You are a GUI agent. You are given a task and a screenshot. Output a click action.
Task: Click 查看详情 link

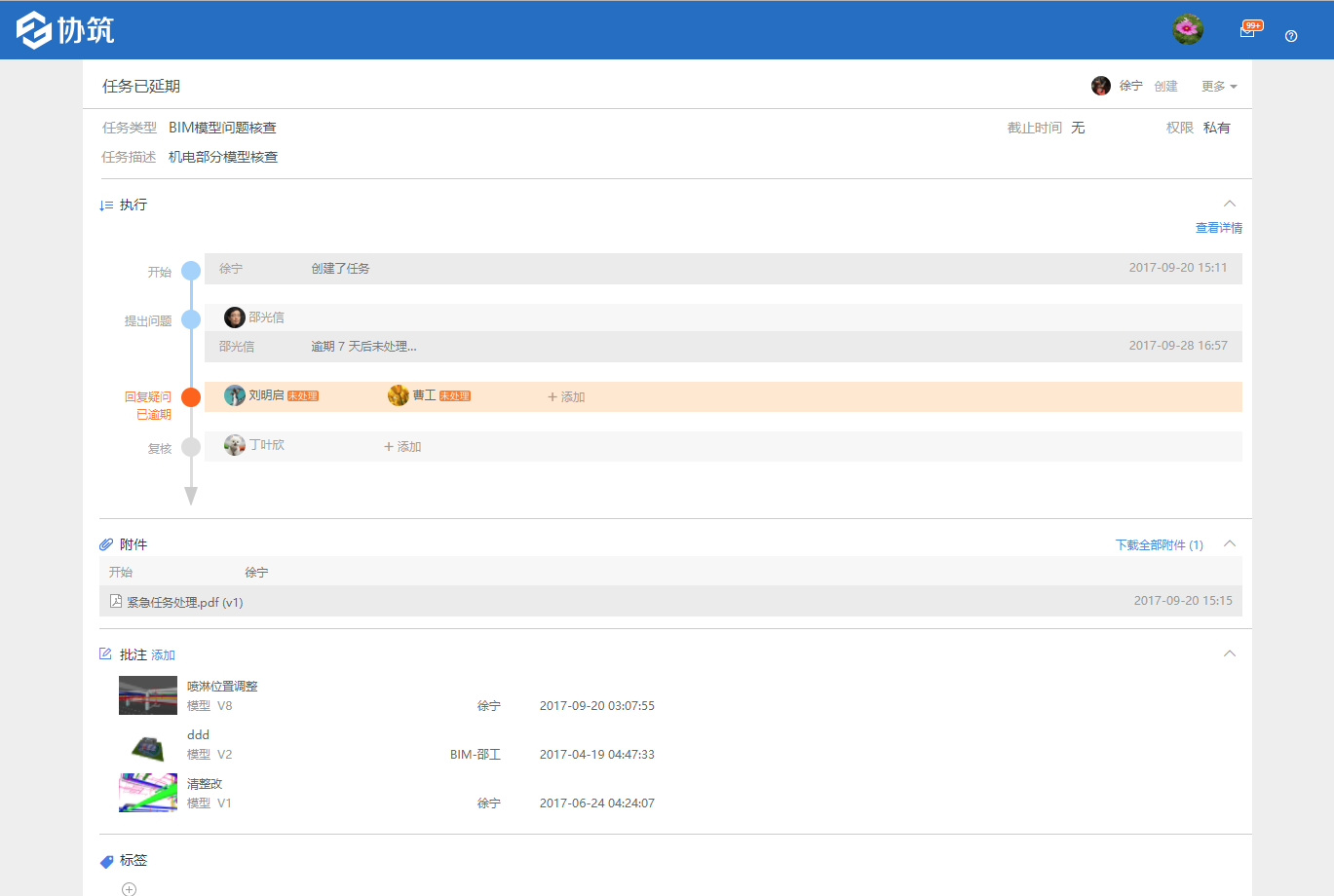pyautogui.click(x=1218, y=228)
